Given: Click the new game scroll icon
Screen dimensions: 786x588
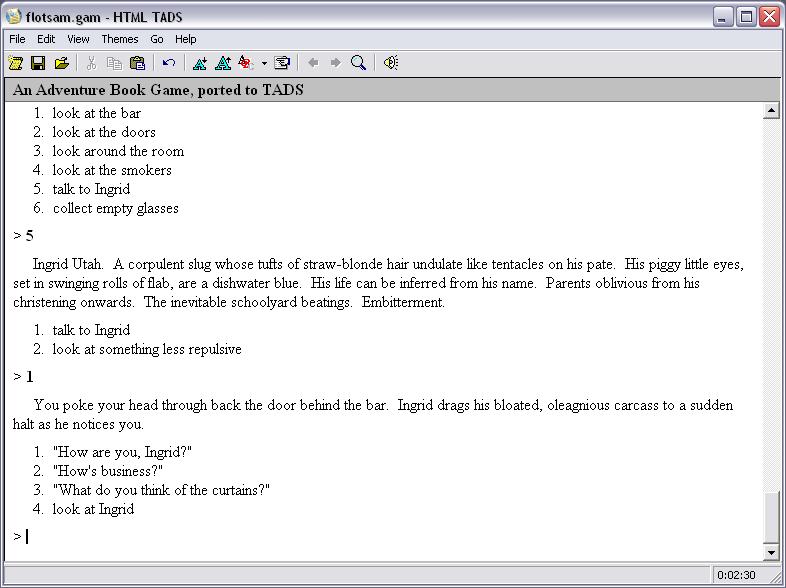Looking at the screenshot, I should [x=16, y=63].
